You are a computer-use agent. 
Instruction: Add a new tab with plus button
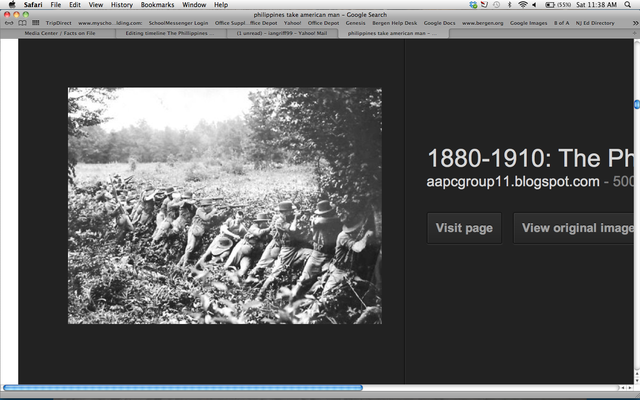click(x=634, y=33)
